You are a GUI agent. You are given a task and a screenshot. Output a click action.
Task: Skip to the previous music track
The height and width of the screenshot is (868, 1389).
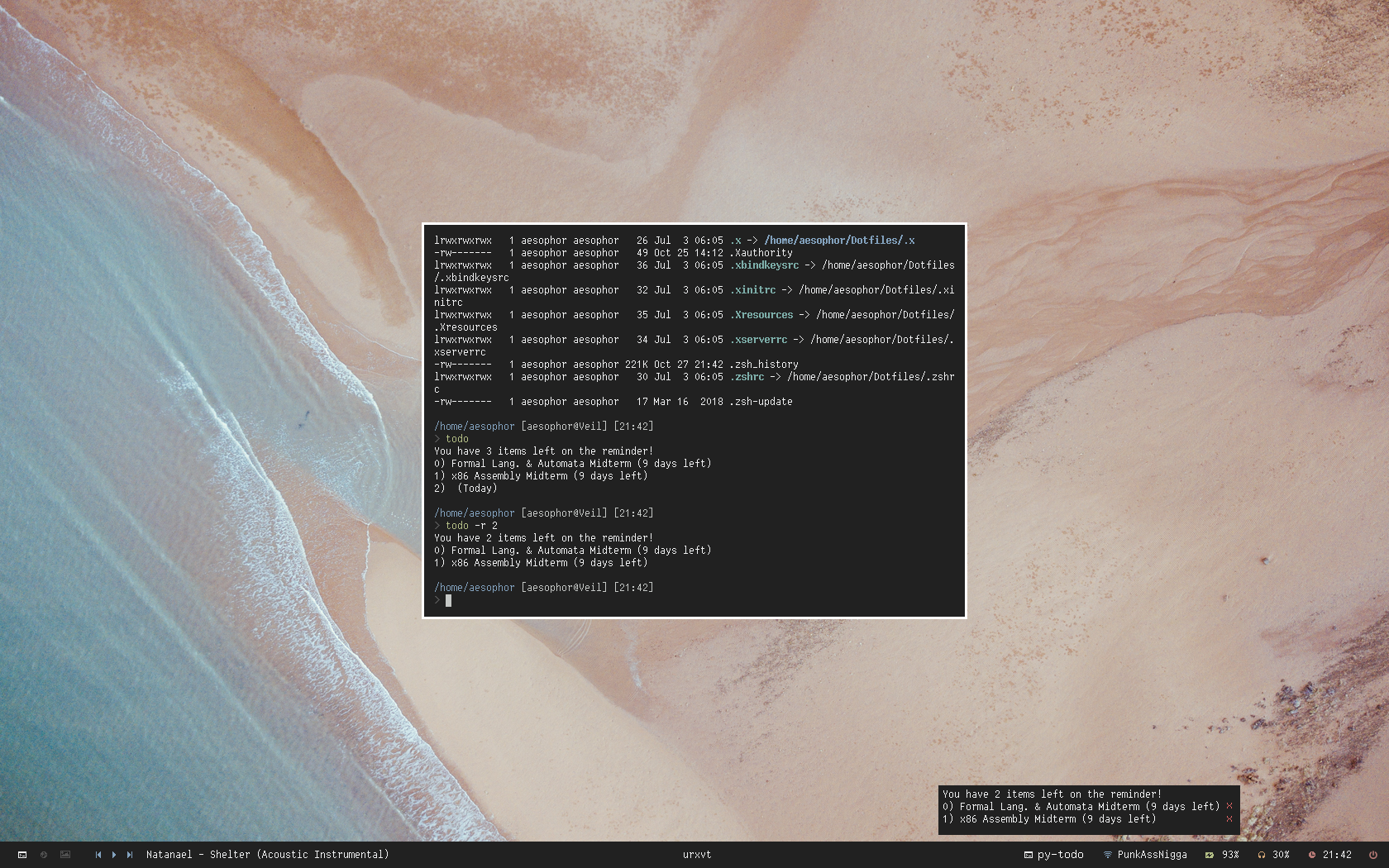(98, 855)
